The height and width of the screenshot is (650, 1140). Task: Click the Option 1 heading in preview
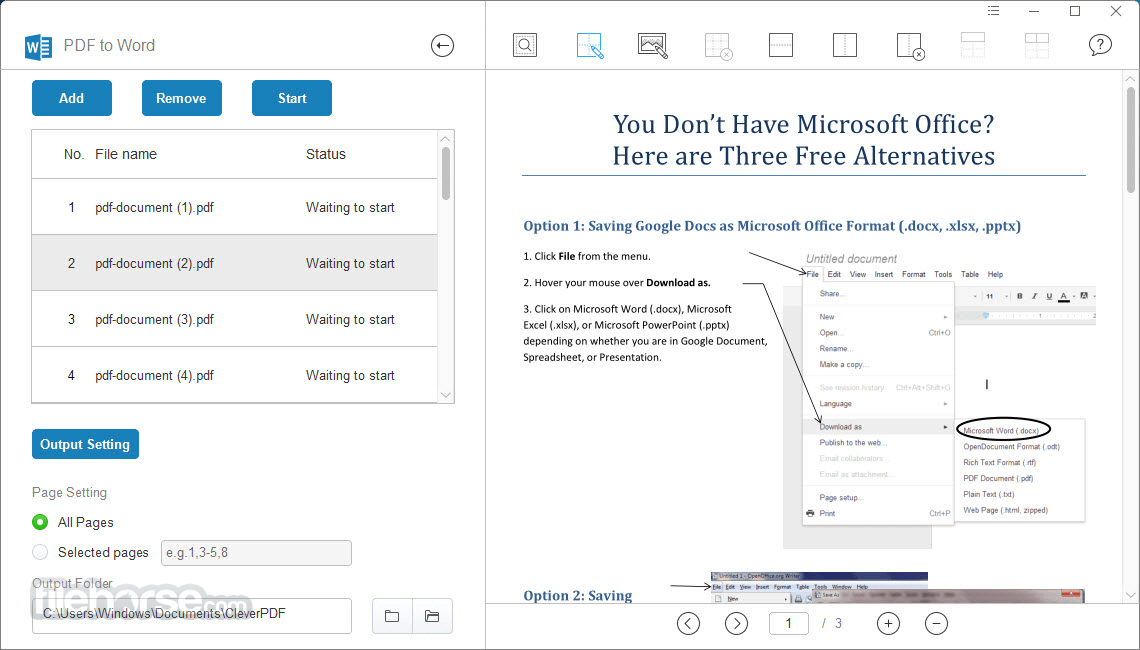pos(772,226)
